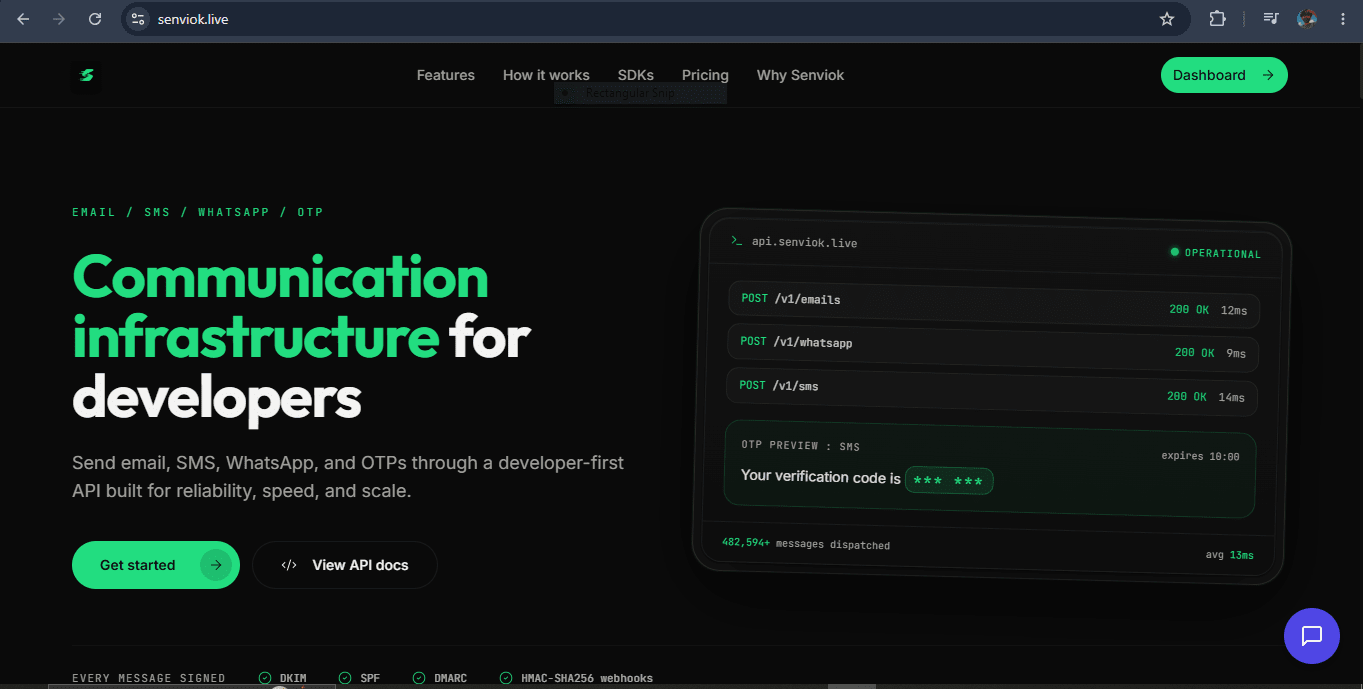Click the Get started button
This screenshot has width=1363, height=689.
pyautogui.click(x=156, y=565)
